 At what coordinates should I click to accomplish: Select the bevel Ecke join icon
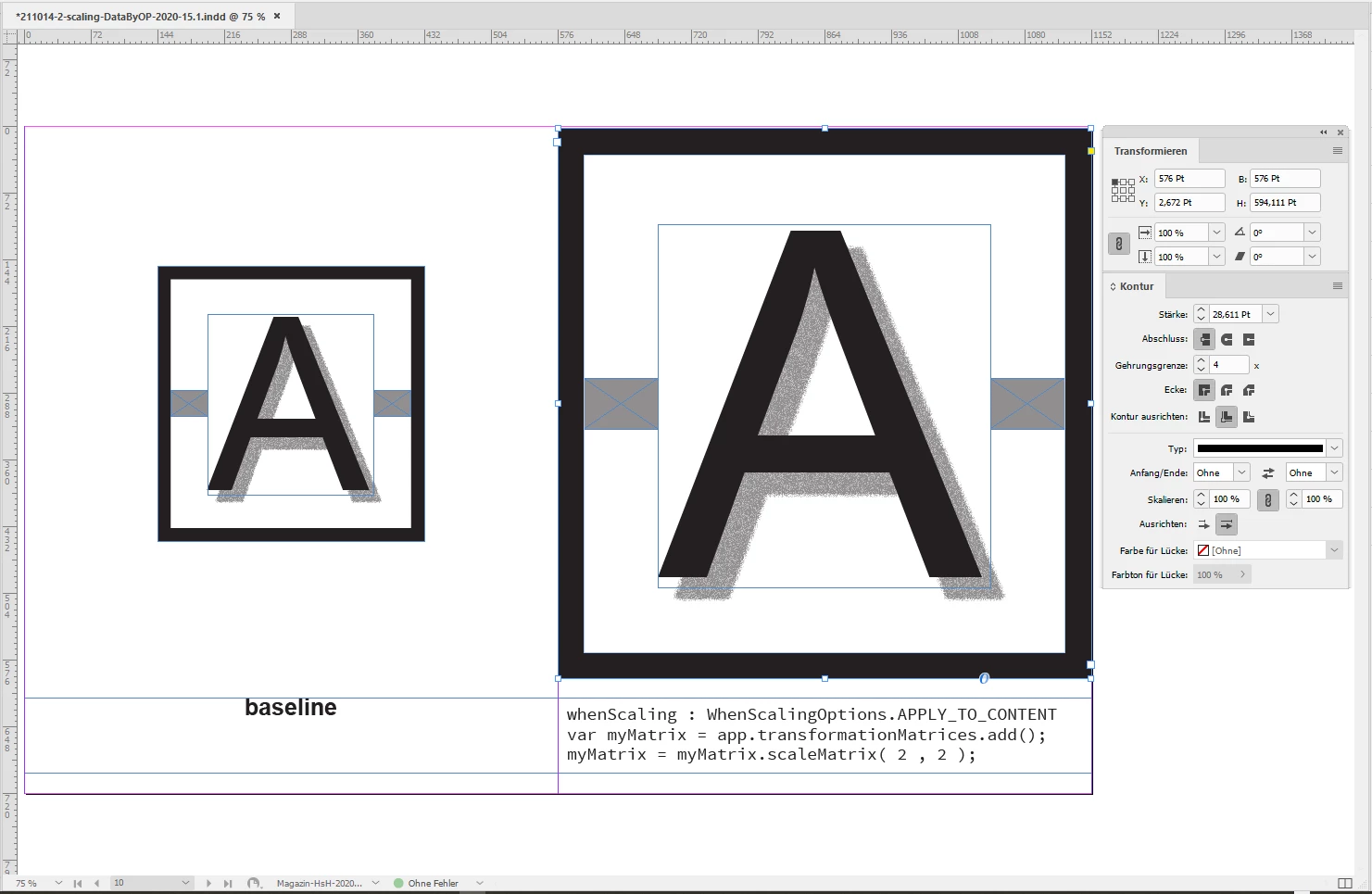(1249, 390)
